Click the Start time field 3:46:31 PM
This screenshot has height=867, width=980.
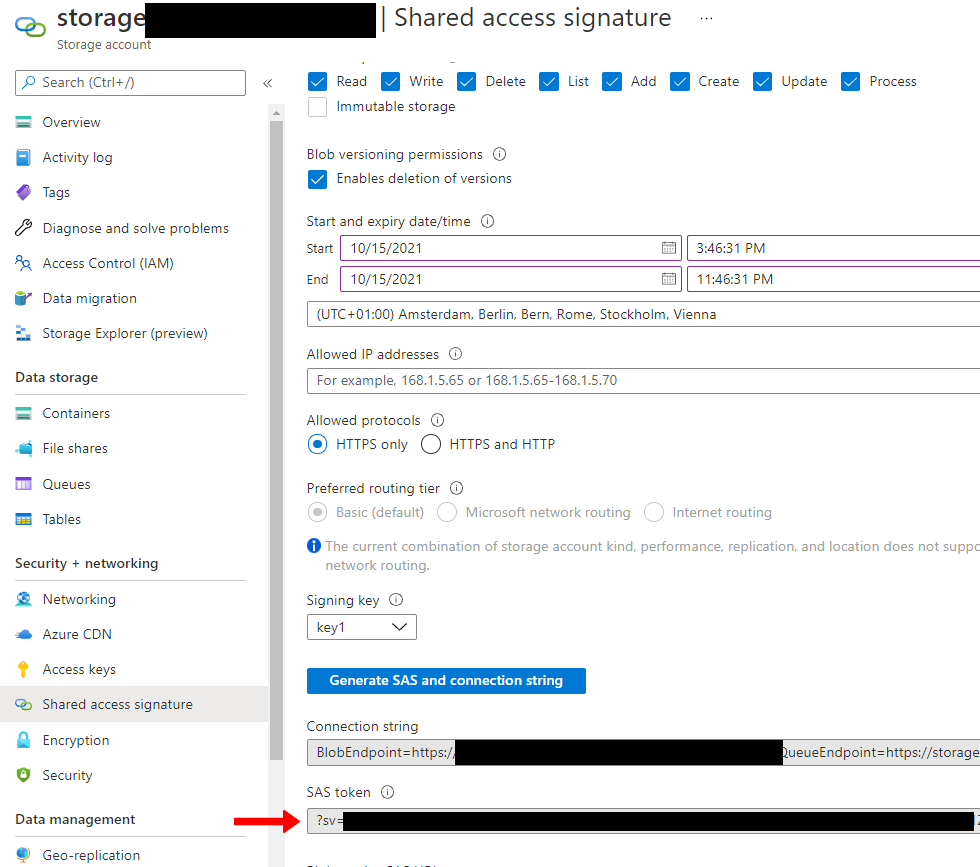[x=834, y=248]
